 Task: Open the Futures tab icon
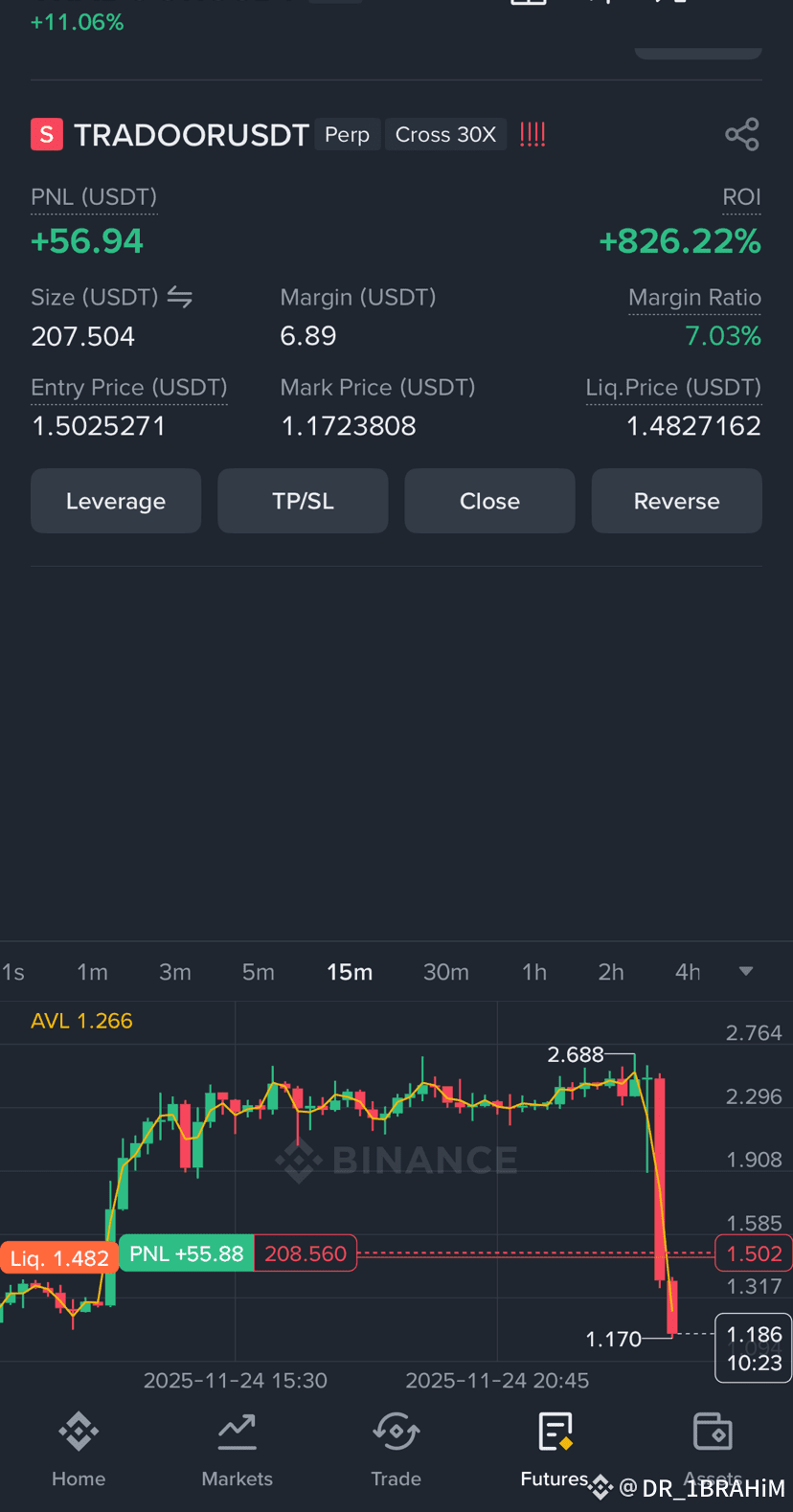[555, 1432]
